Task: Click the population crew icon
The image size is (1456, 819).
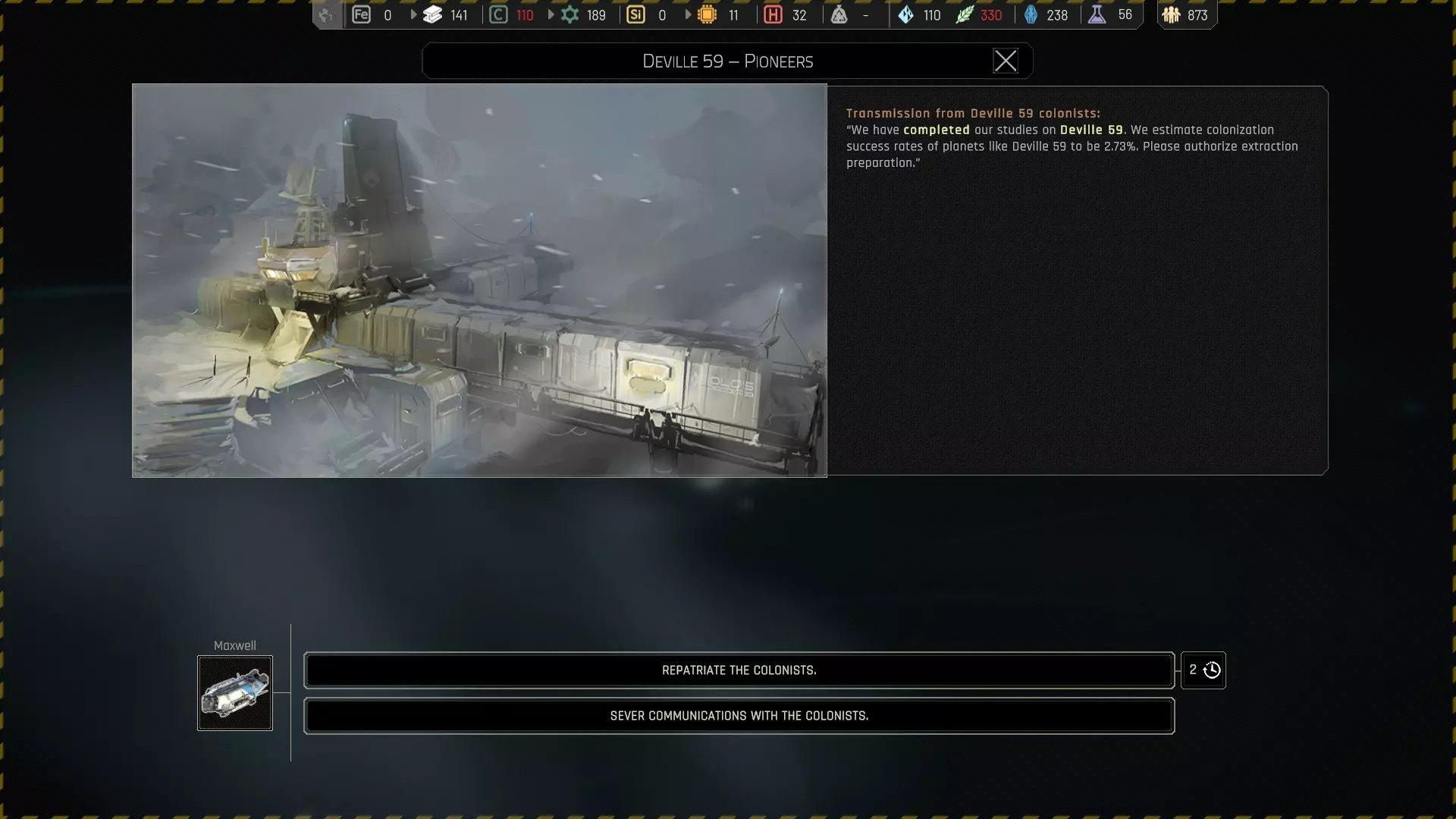Action: tap(1171, 14)
